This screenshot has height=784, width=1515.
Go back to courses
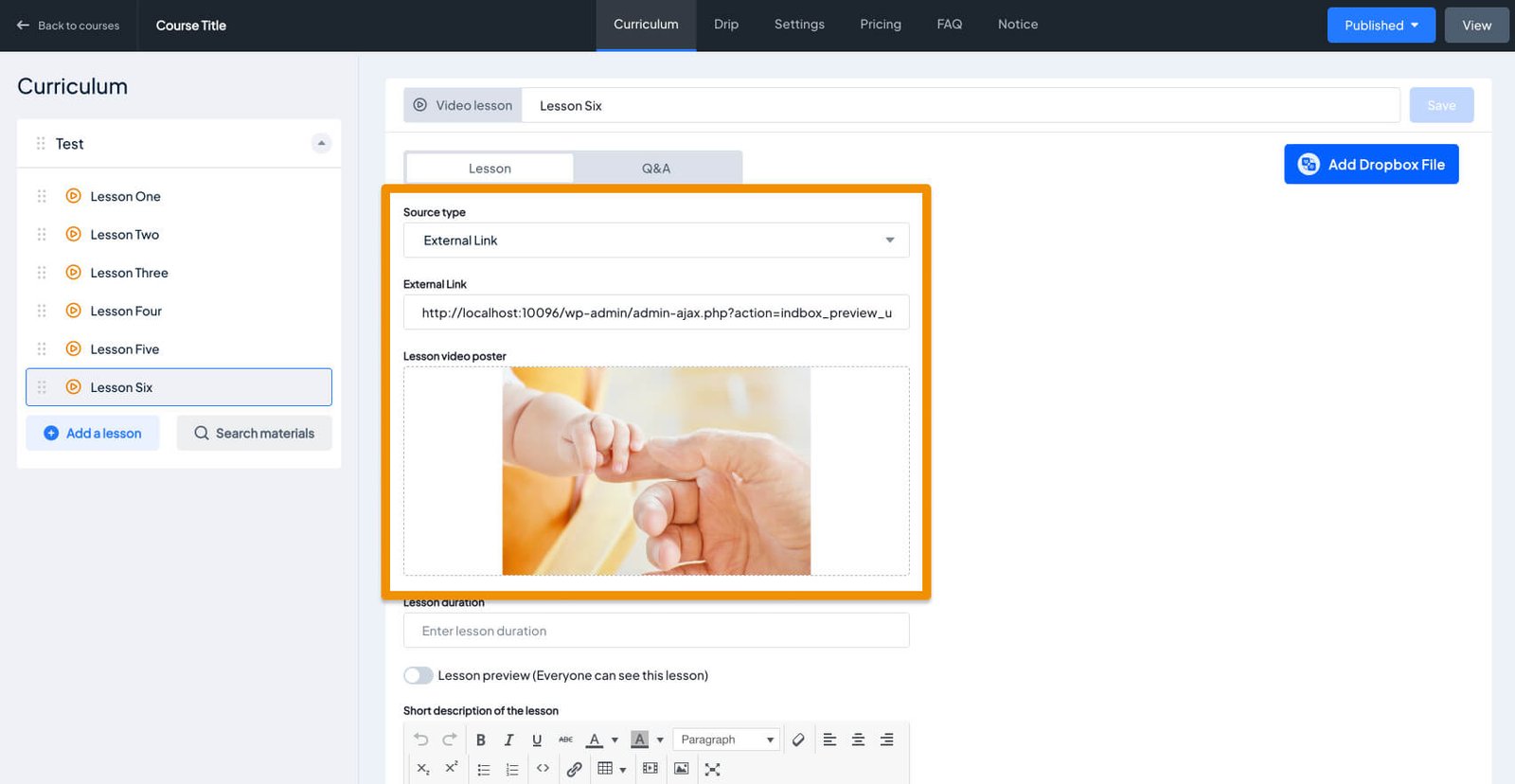pyautogui.click(x=68, y=26)
